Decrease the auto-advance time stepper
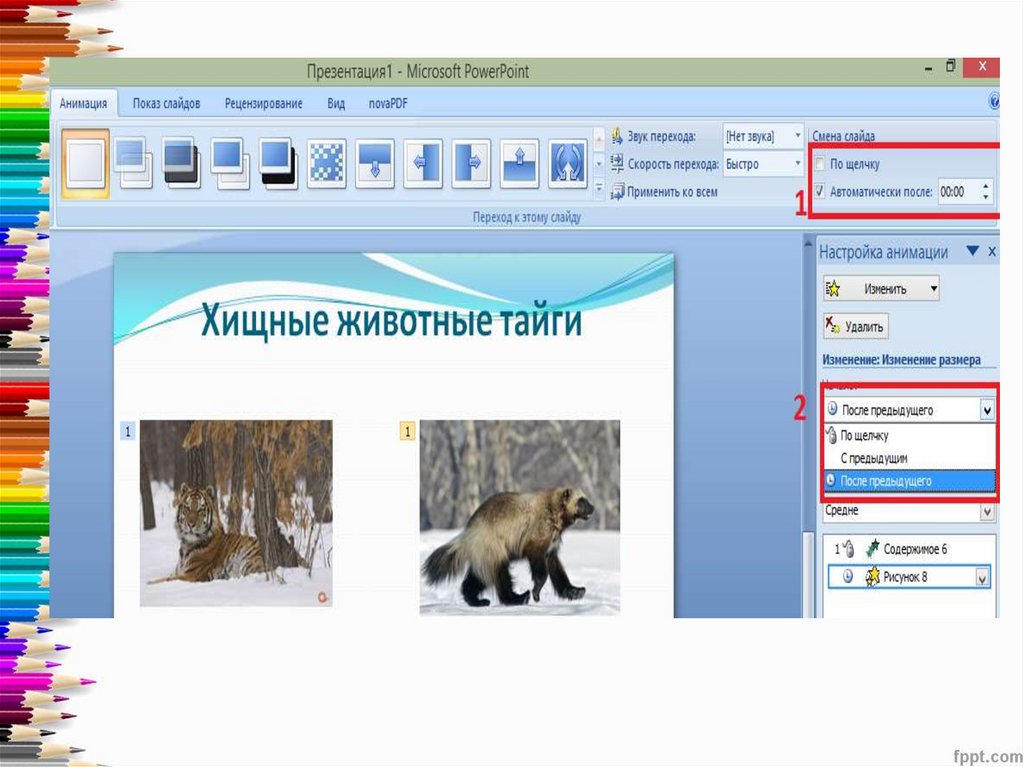The width and height of the screenshot is (1024, 767). 985,197
